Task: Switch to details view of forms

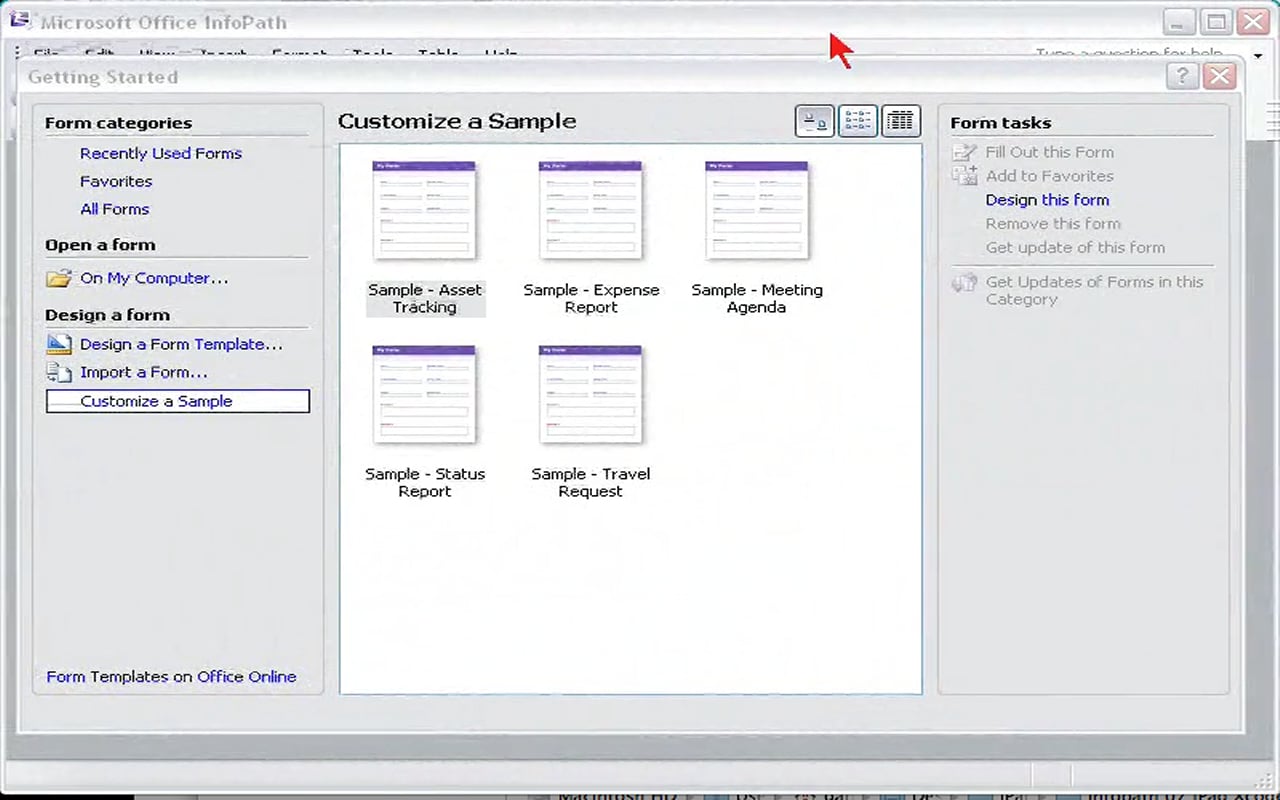Action: 901,121
